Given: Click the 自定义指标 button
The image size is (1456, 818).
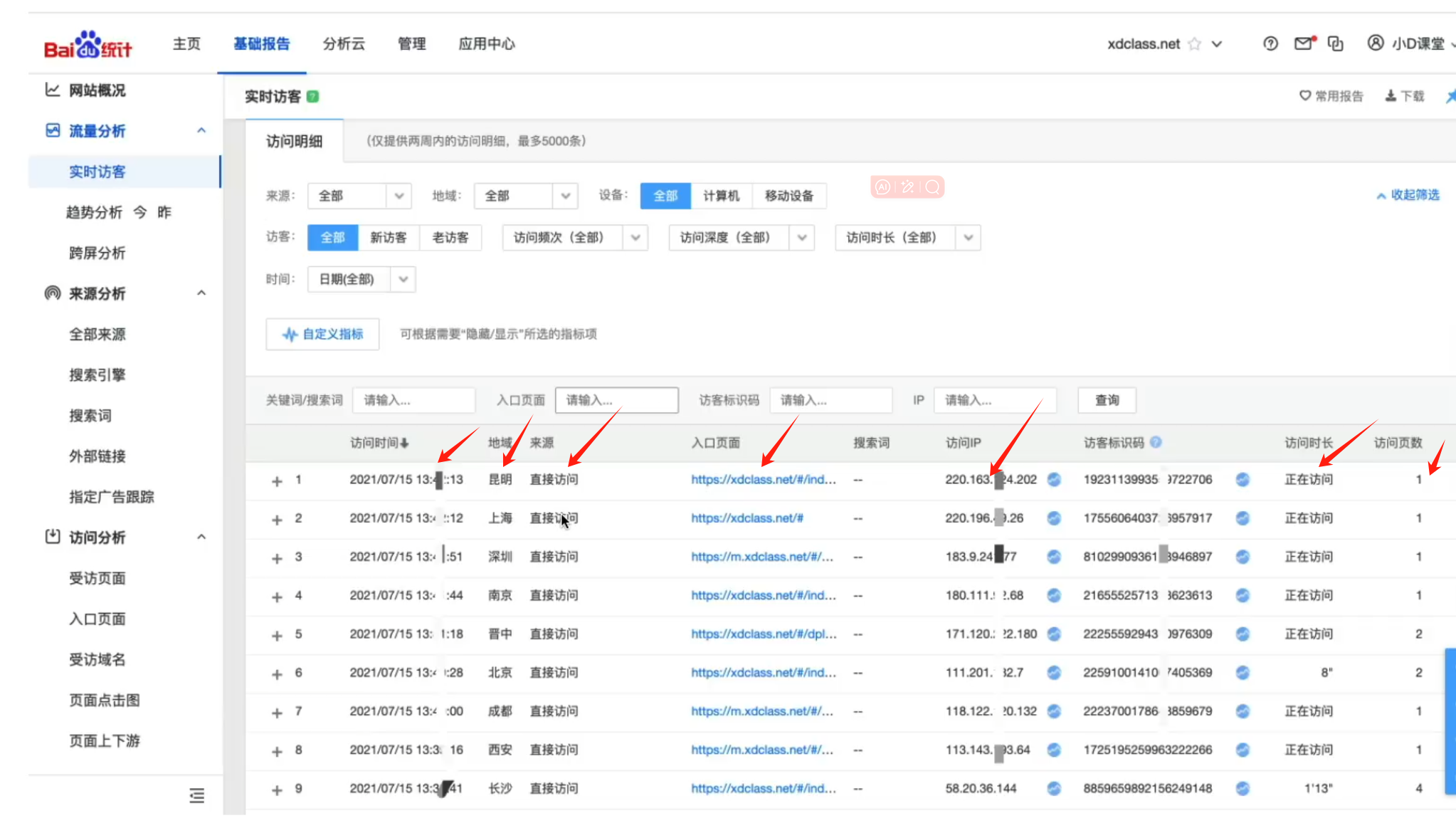Looking at the screenshot, I should click(x=322, y=334).
